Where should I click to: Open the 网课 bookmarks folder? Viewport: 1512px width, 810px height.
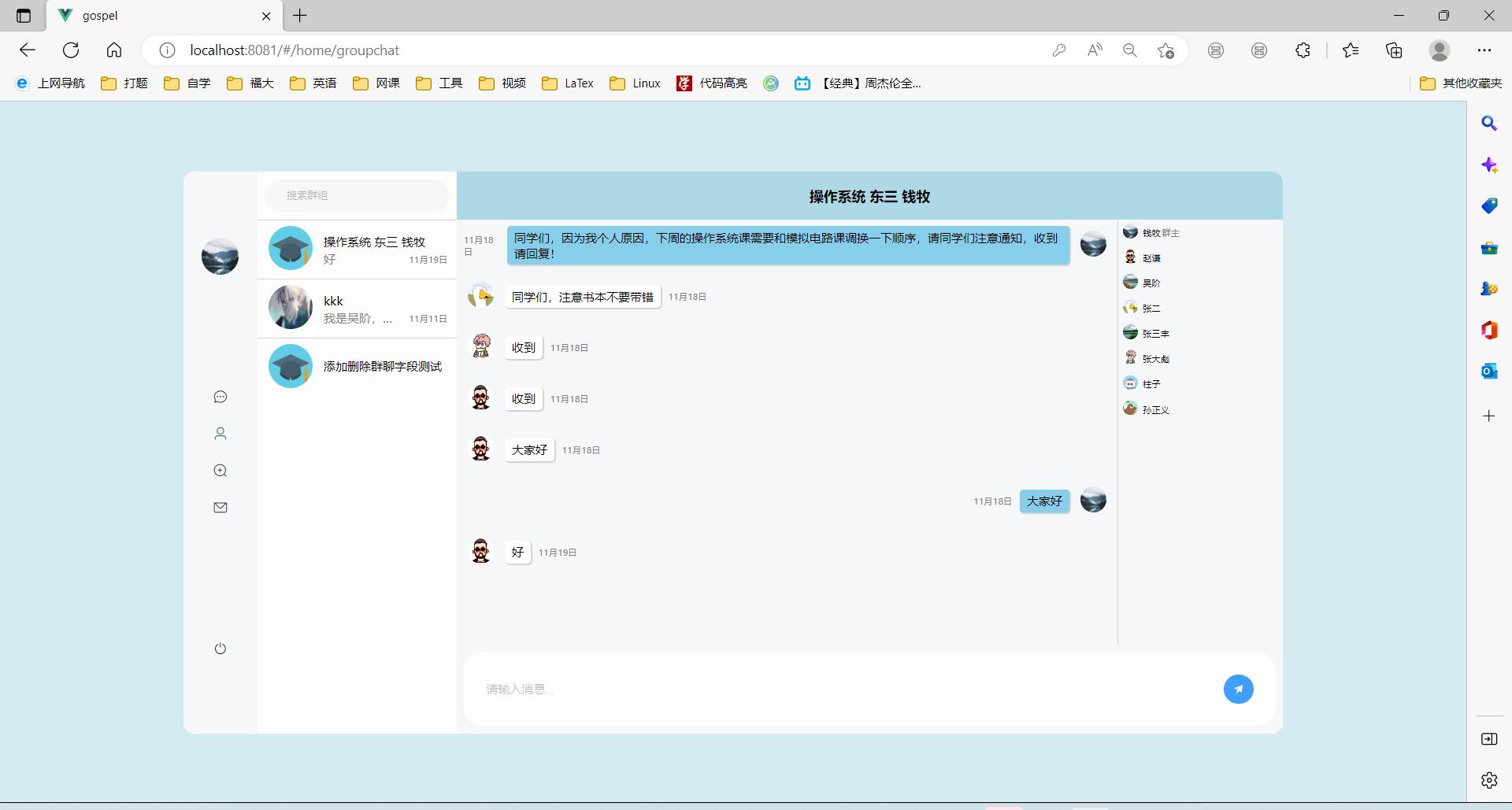pyautogui.click(x=376, y=83)
